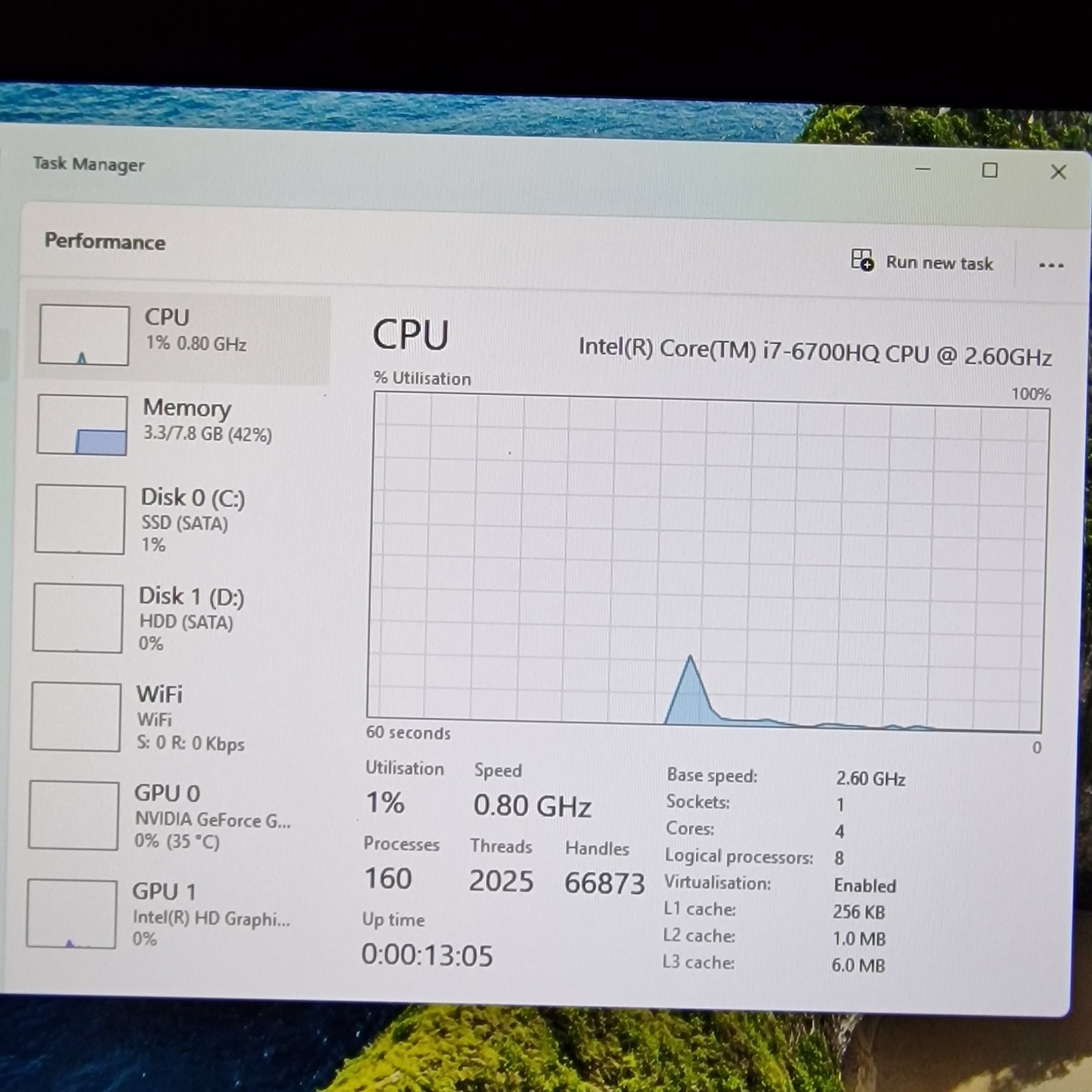Close the Task Manager window

tap(1058, 172)
